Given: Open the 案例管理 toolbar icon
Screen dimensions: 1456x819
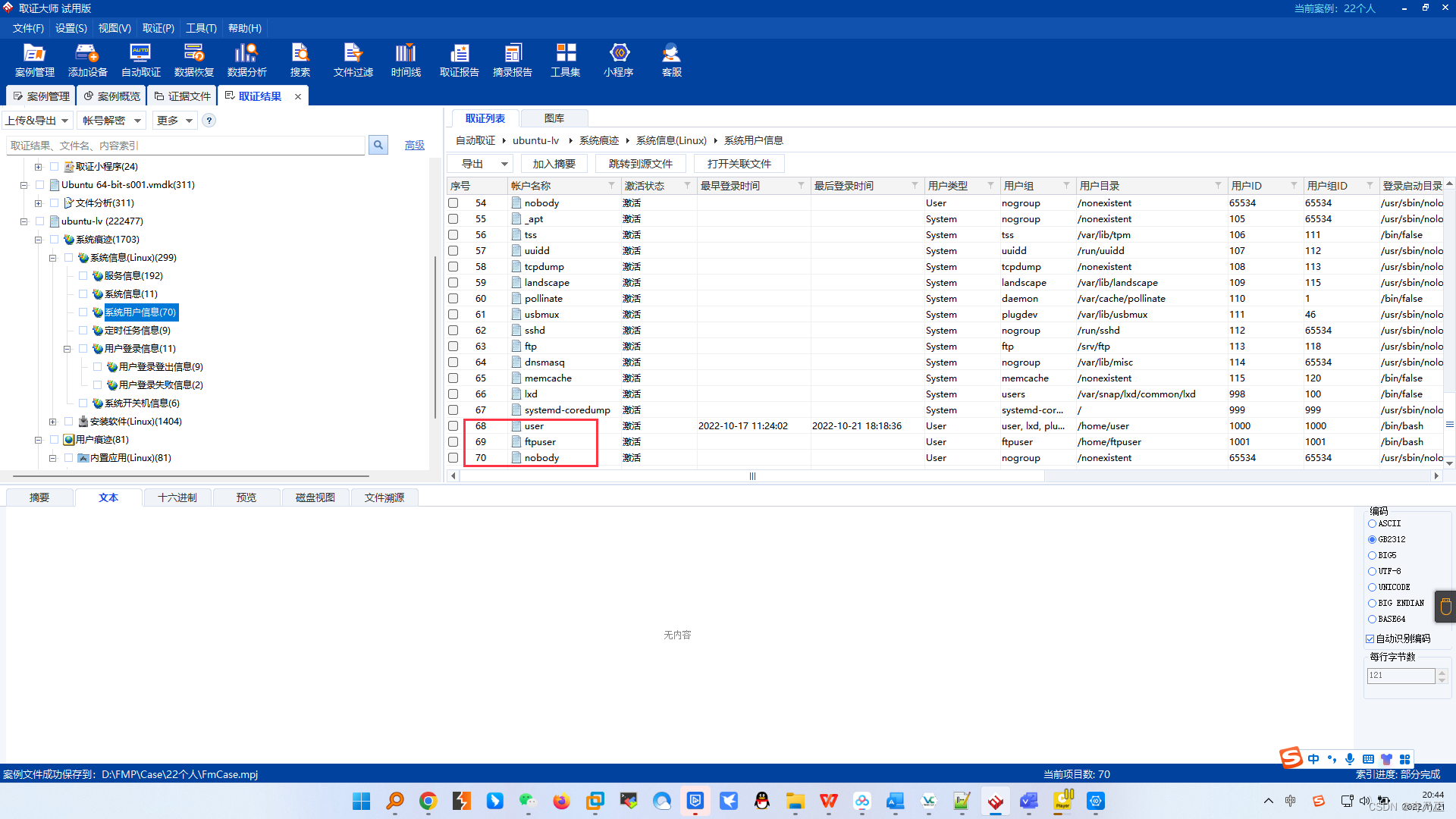Looking at the screenshot, I should tap(35, 60).
